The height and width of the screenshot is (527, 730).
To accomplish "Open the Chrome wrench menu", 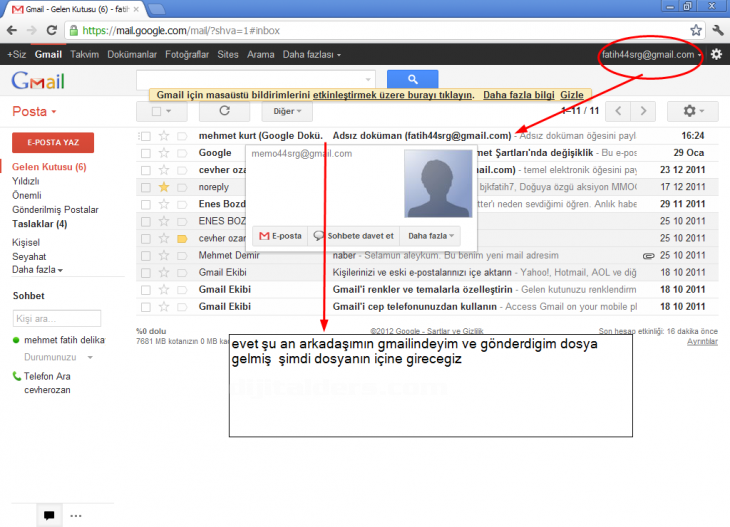I will 717,30.
